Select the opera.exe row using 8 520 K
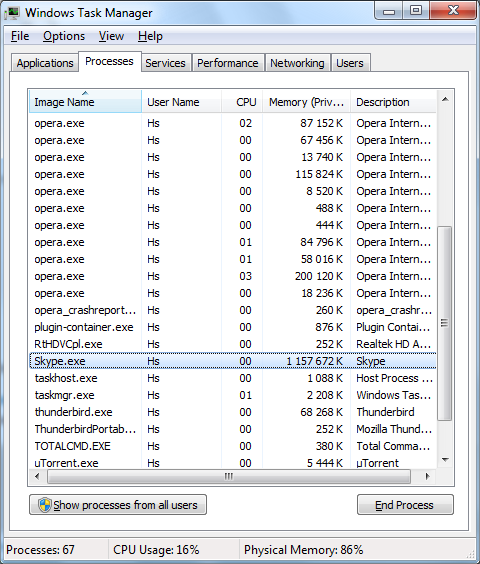Viewport: 480px width, 564px height. (233, 191)
